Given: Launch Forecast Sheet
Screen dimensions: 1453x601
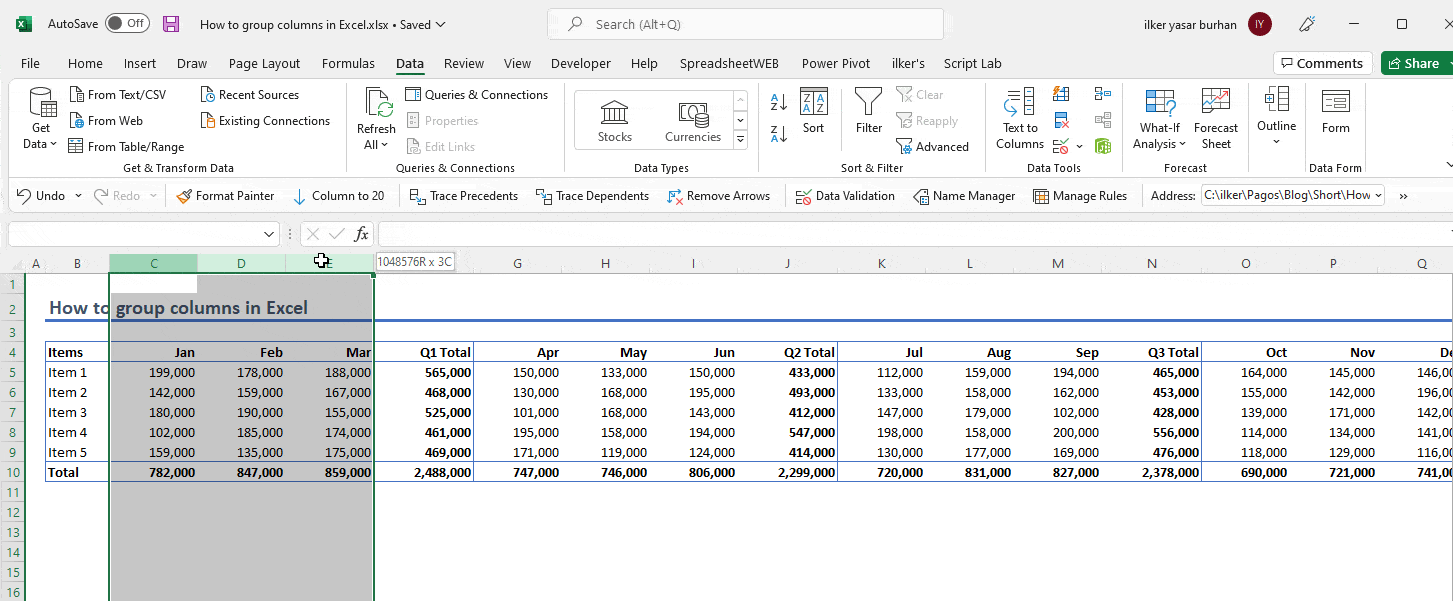Looking at the screenshot, I should 1216,118.
